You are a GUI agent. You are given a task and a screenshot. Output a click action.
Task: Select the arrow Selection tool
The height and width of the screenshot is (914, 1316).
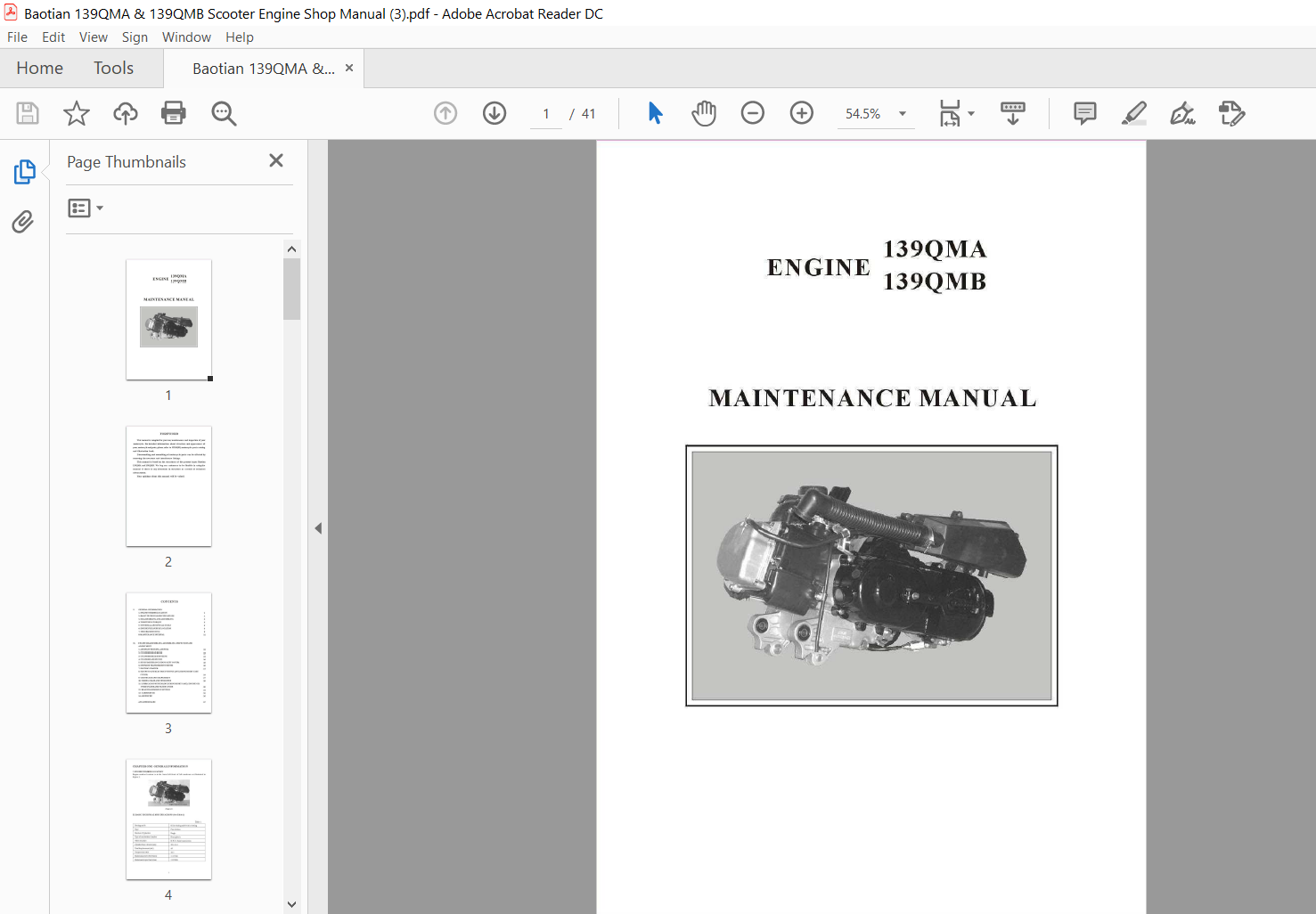(x=656, y=113)
